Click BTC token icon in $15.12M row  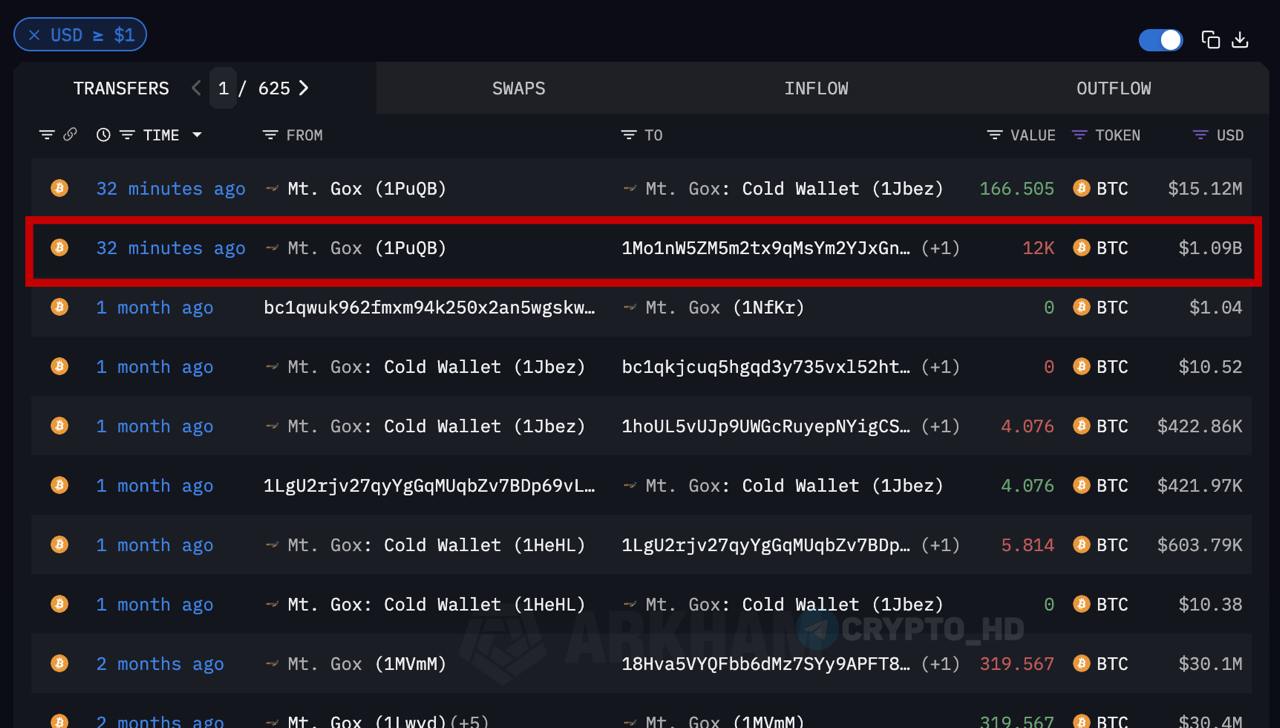(1081, 188)
